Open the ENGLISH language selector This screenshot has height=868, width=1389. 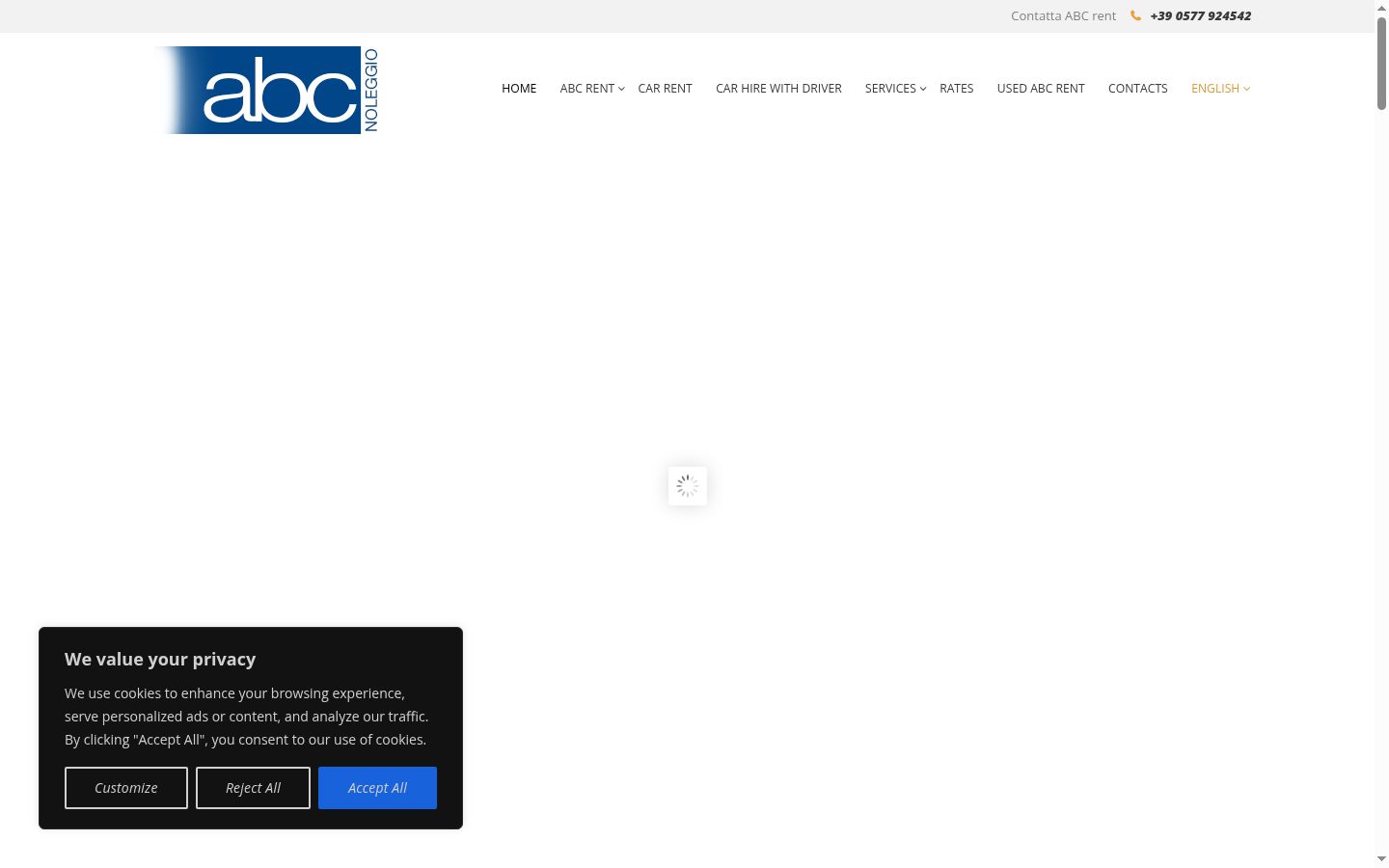point(1215,88)
